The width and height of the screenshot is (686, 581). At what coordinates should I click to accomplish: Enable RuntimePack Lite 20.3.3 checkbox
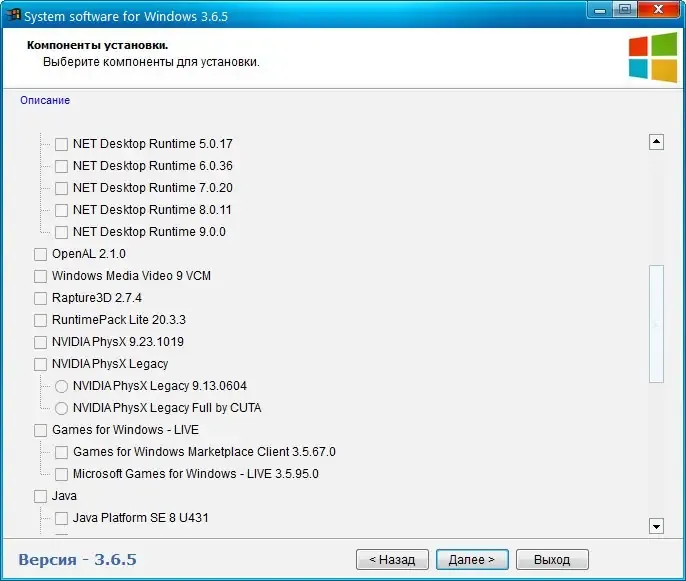tap(40, 320)
